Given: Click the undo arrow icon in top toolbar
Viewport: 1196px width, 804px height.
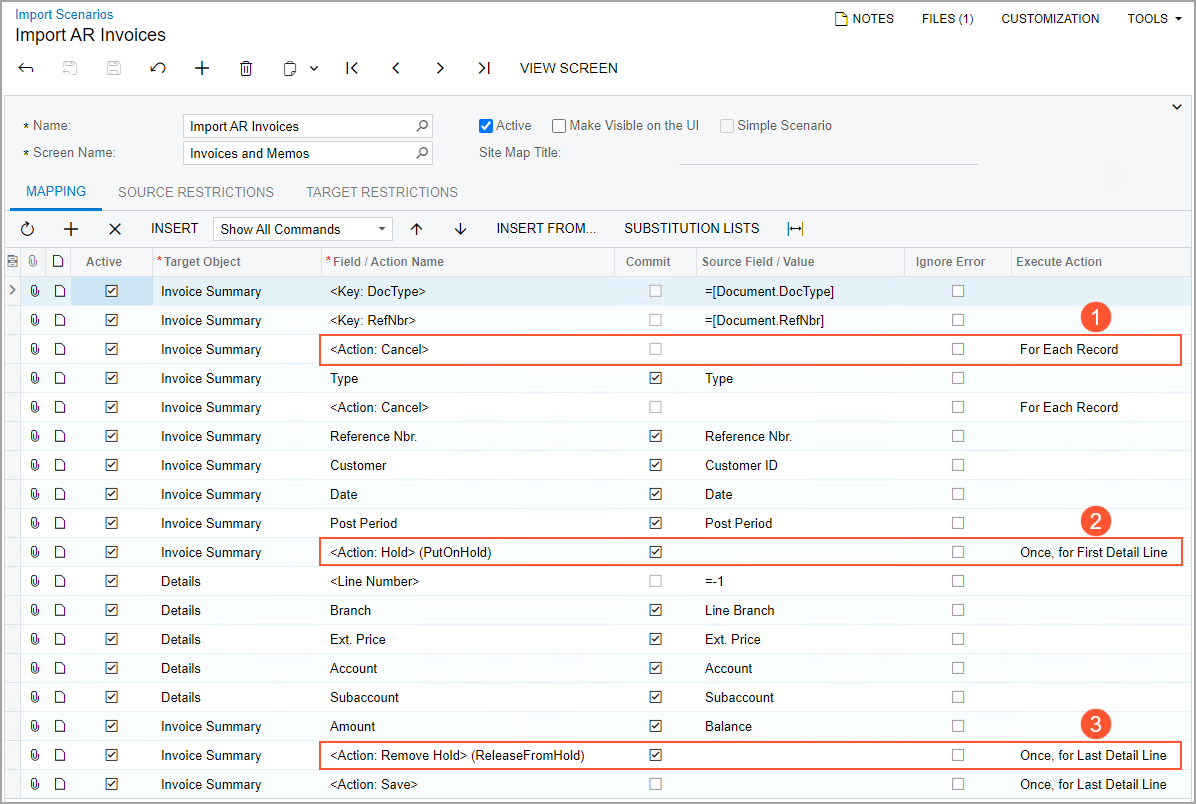Looking at the screenshot, I should click(x=158, y=68).
